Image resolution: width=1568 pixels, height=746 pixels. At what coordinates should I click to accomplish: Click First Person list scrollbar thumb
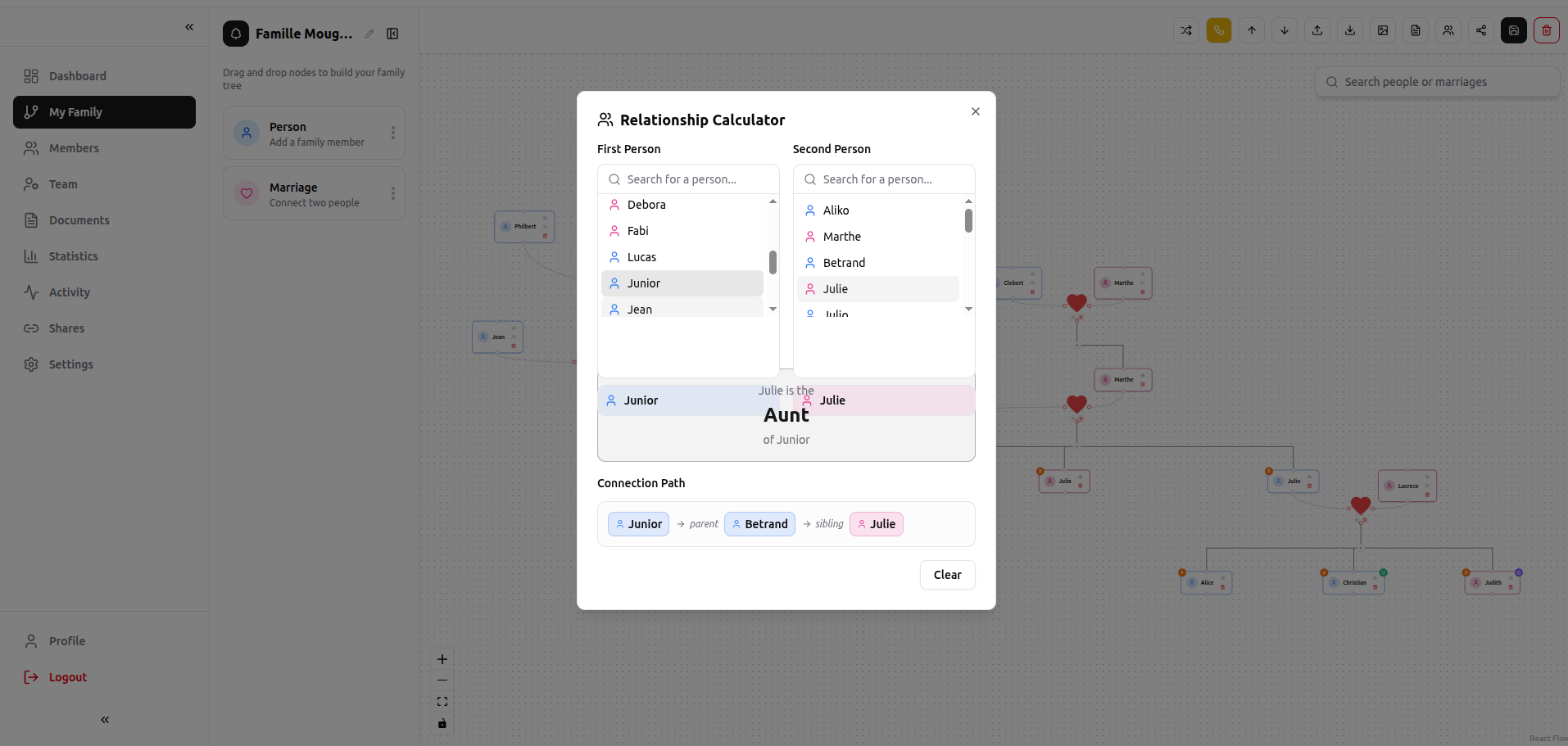773,262
